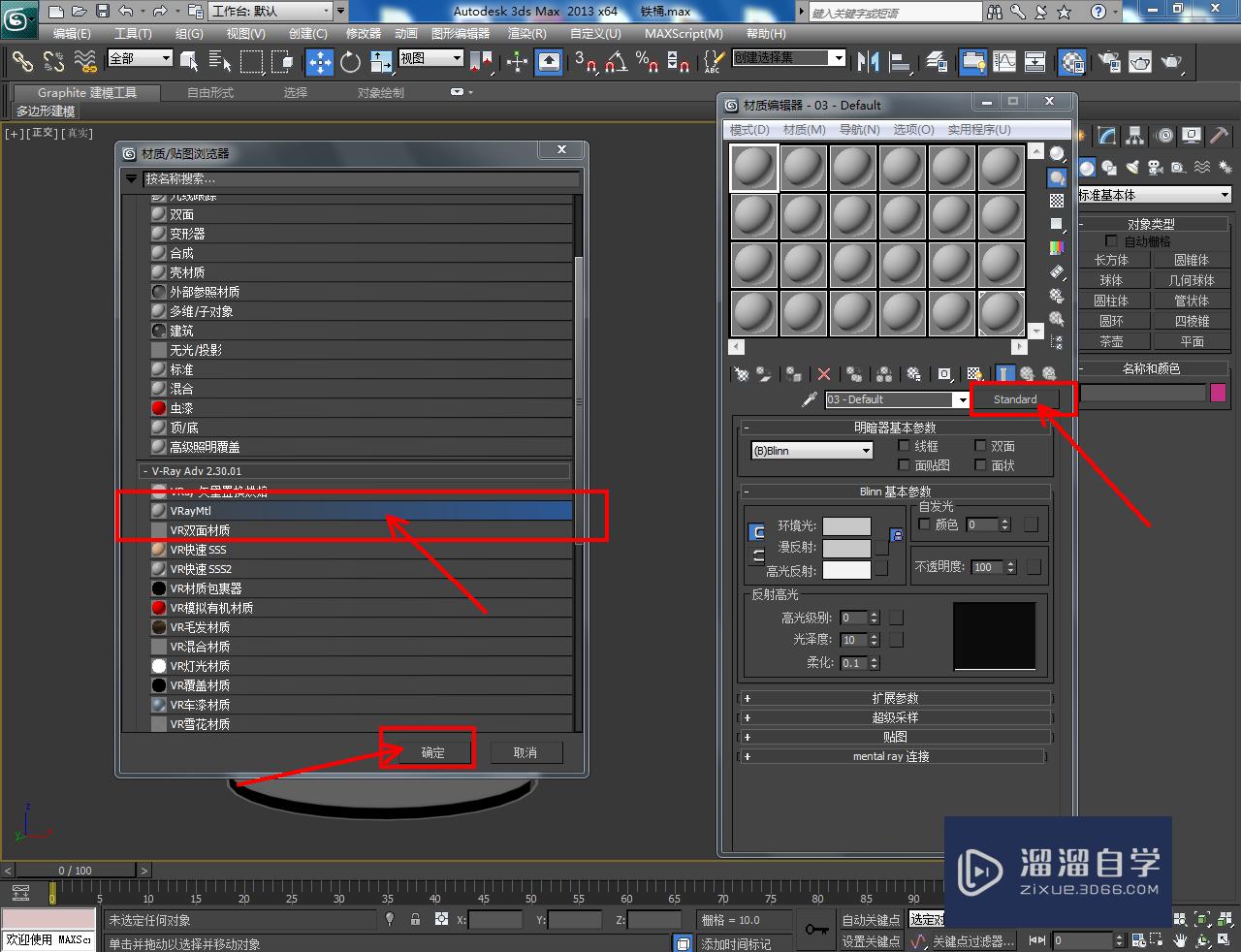The width and height of the screenshot is (1241, 952).
Task: Toggle Show Shaded Material in Viewport icon
Action: click(974, 374)
